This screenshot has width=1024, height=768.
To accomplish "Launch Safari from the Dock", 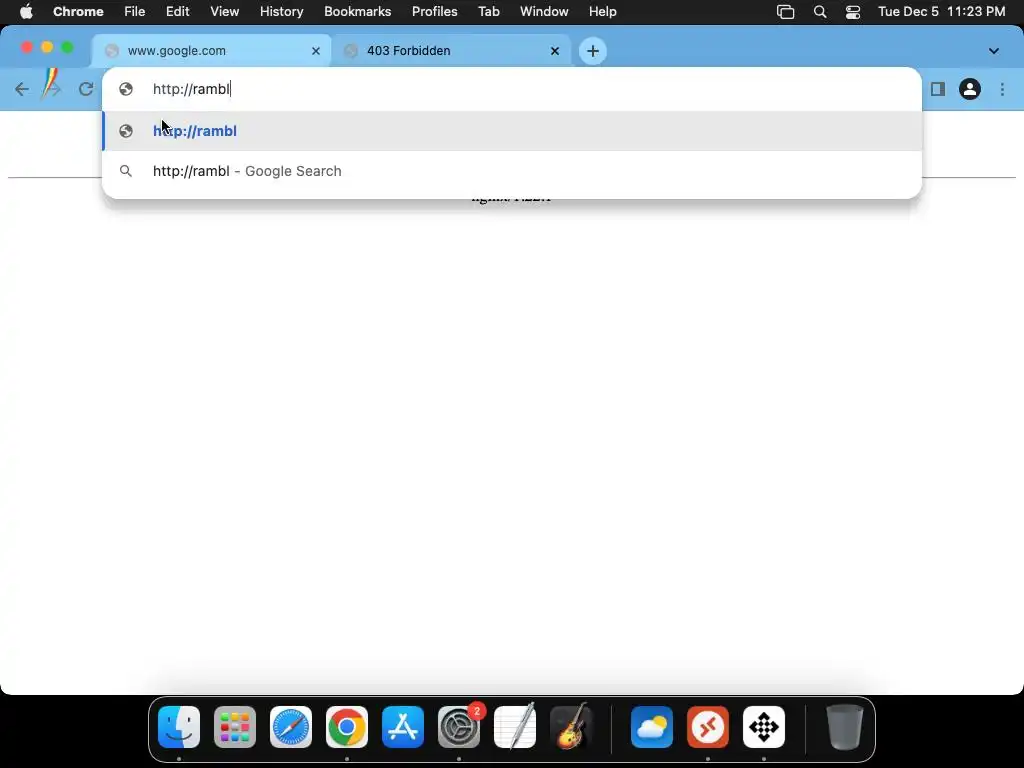I will pyautogui.click(x=291, y=727).
